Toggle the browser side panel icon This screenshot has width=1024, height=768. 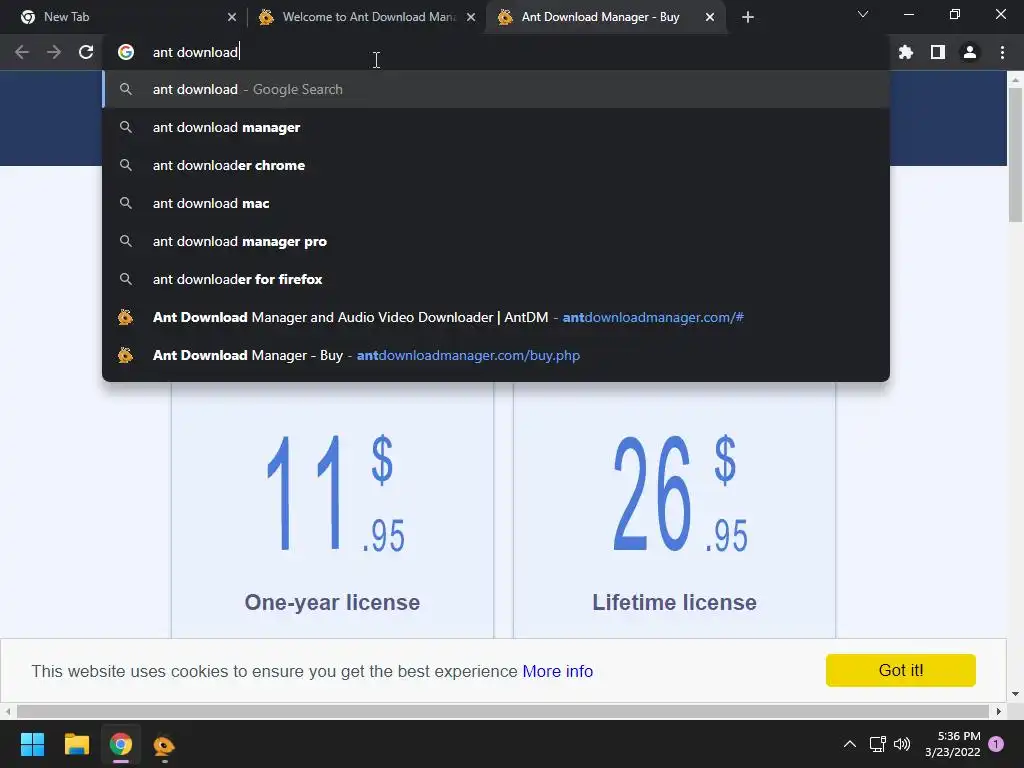938,52
